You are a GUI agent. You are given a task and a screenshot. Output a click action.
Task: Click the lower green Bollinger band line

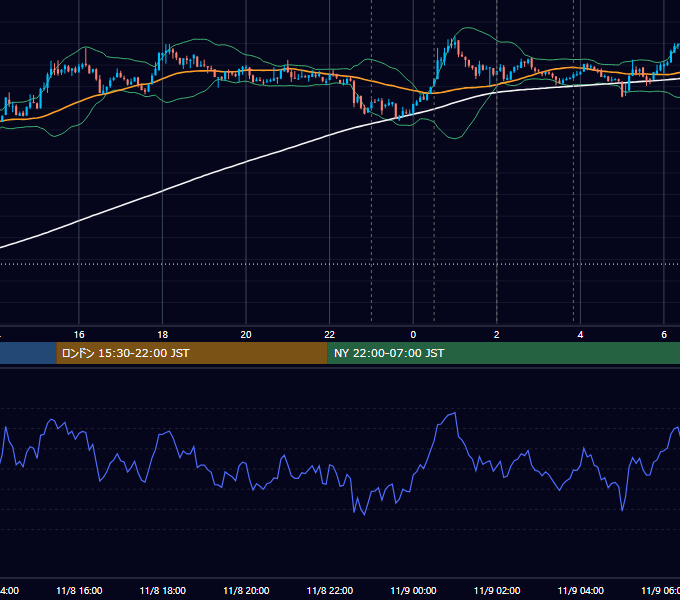[454, 138]
